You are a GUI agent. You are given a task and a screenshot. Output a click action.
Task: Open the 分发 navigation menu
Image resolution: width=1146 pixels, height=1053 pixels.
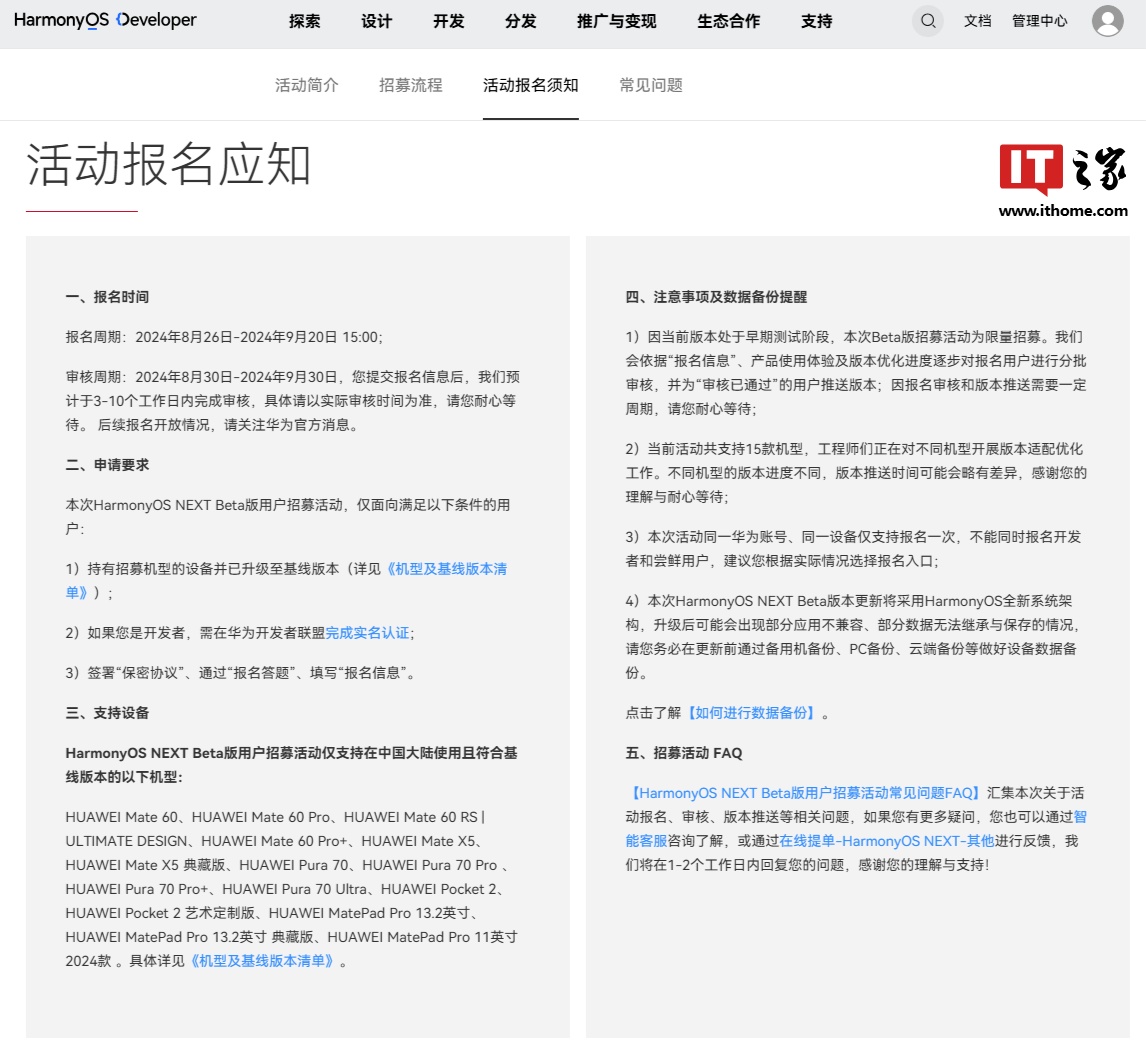pos(521,21)
